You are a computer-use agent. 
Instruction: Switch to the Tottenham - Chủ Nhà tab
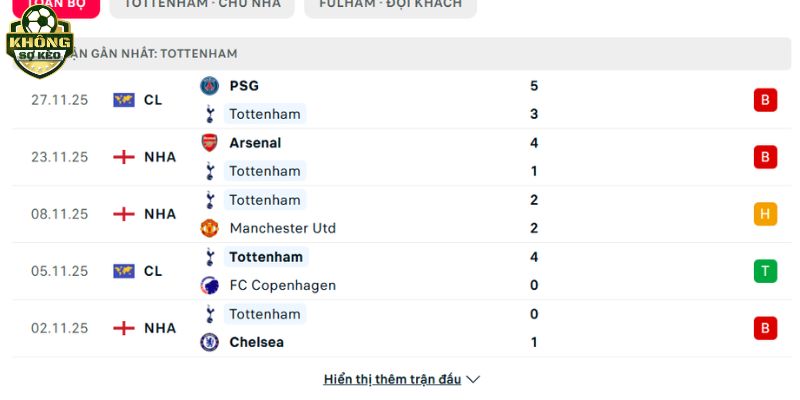[x=203, y=4]
